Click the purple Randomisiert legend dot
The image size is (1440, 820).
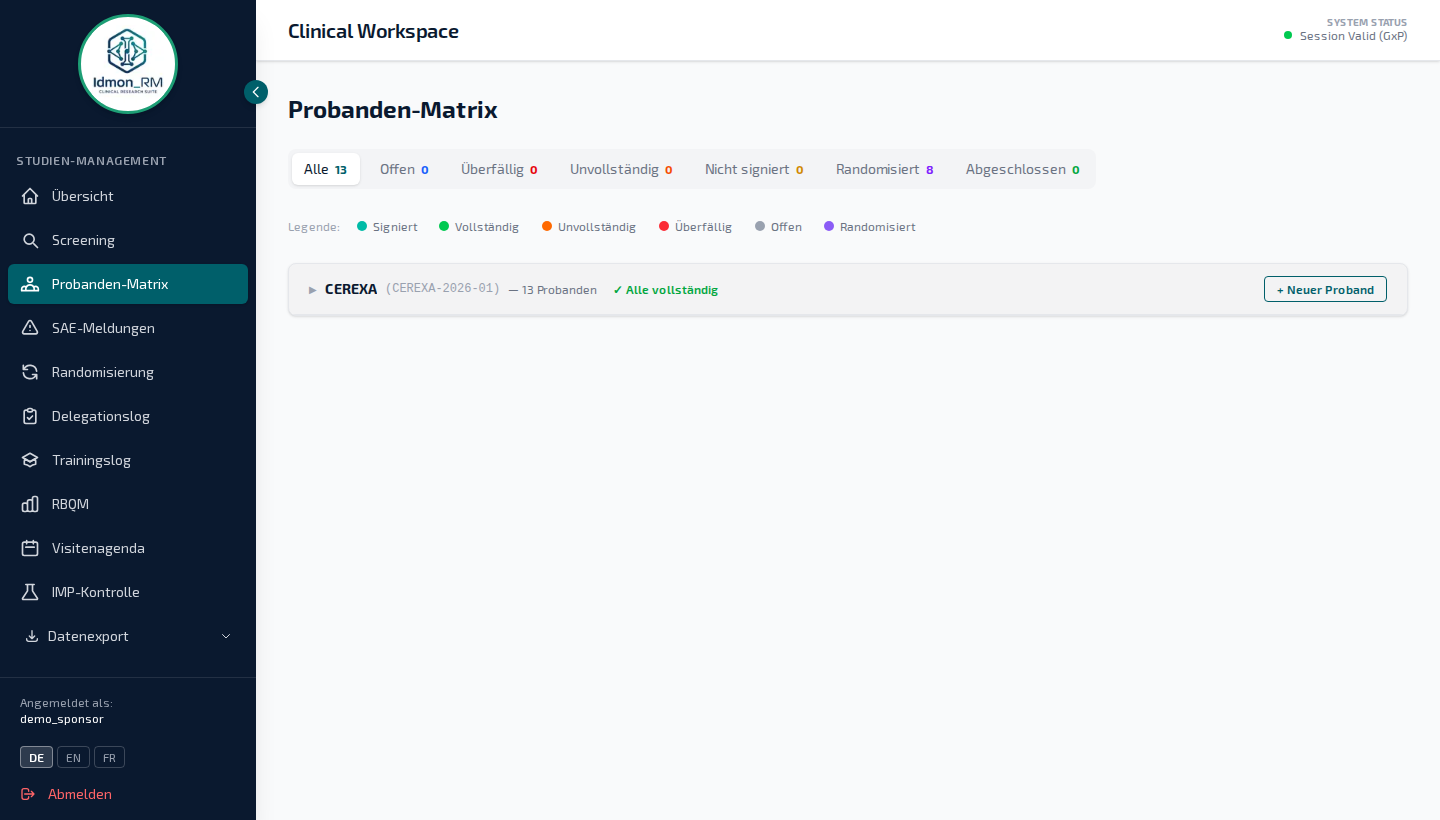click(829, 226)
